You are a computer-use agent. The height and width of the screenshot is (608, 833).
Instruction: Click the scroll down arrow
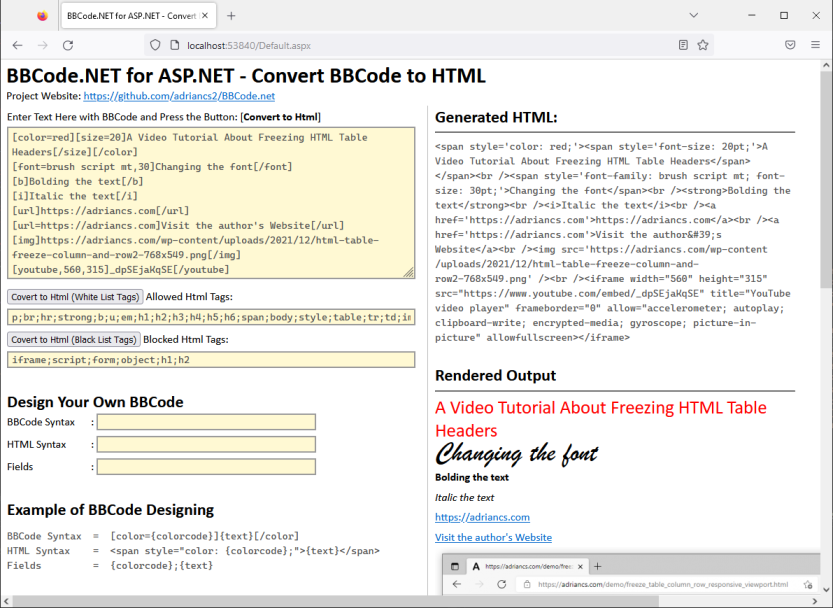coord(826,589)
